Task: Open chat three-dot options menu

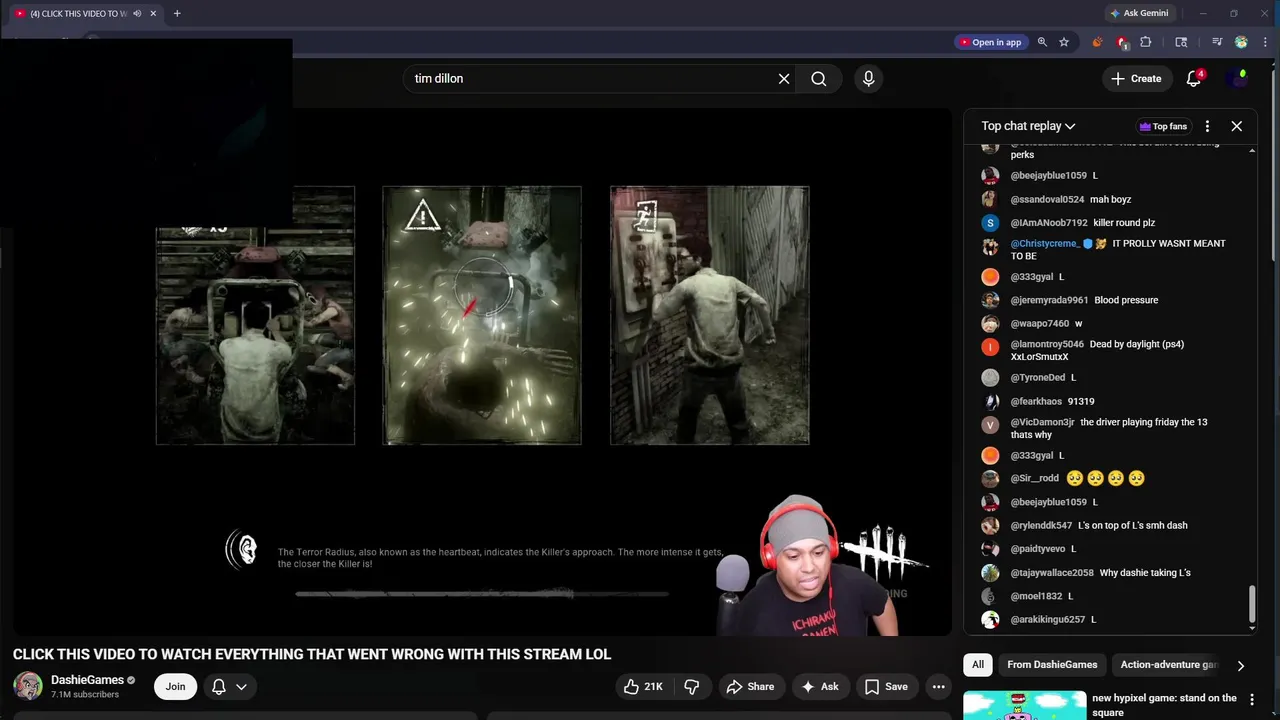Action: point(1207,126)
